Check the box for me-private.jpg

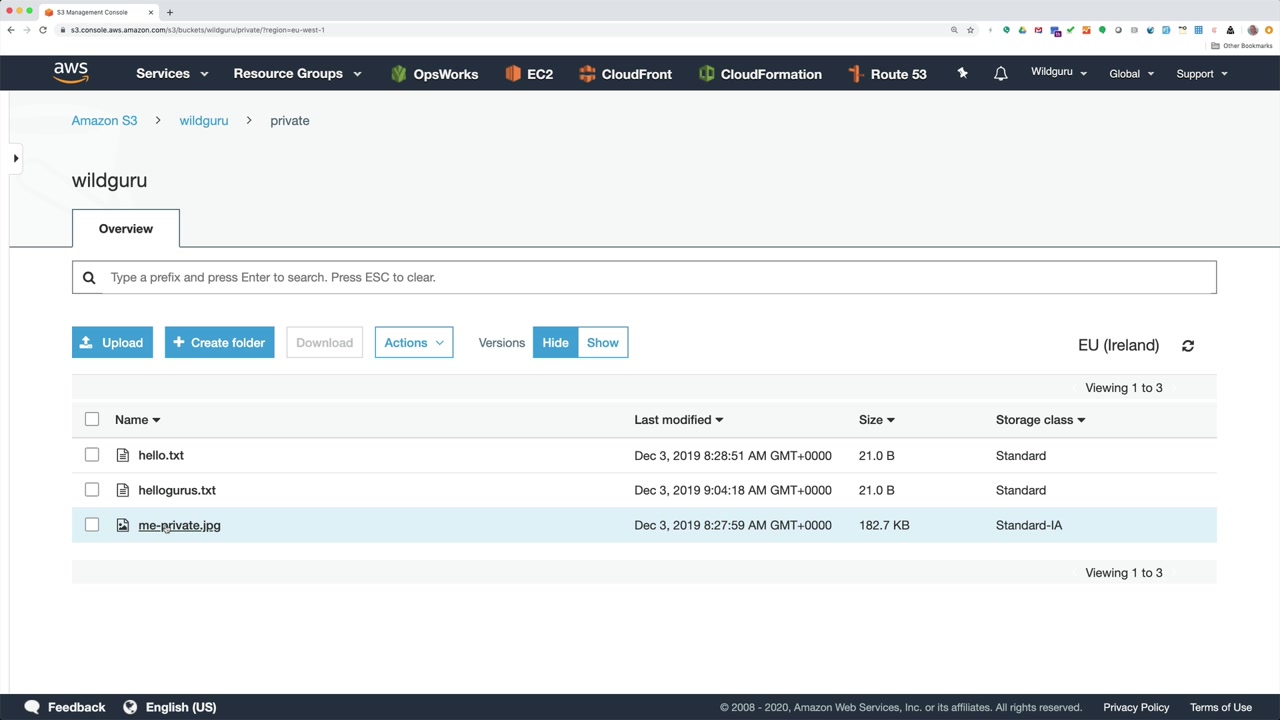point(92,525)
